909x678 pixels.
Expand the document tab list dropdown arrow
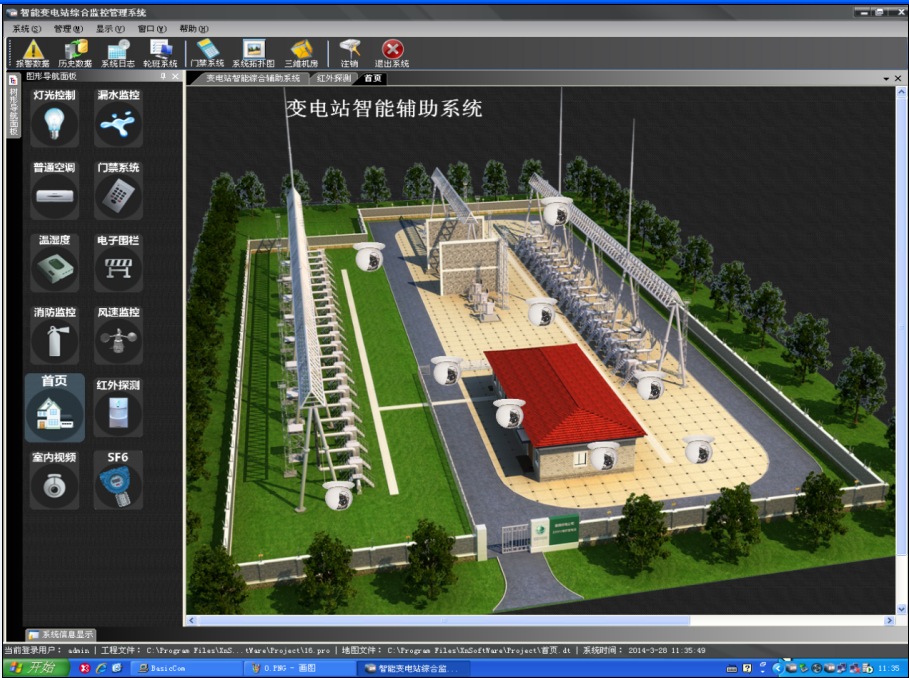(885, 78)
